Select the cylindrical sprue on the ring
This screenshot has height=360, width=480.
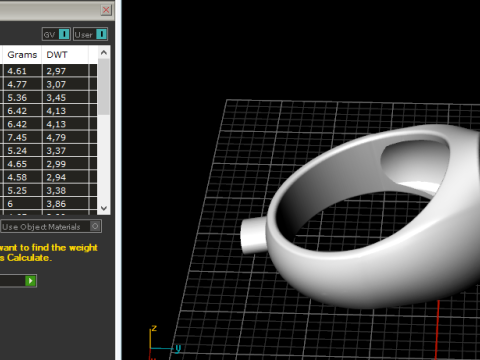pos(253,235)
